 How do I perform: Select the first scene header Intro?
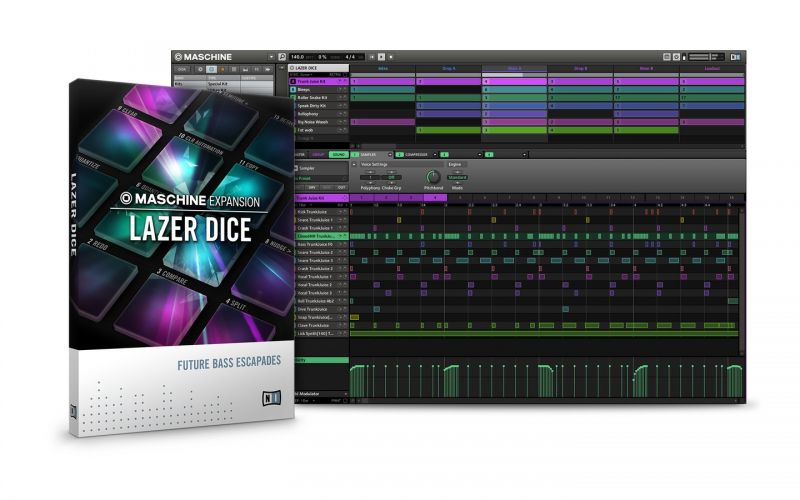pos(383,68)
